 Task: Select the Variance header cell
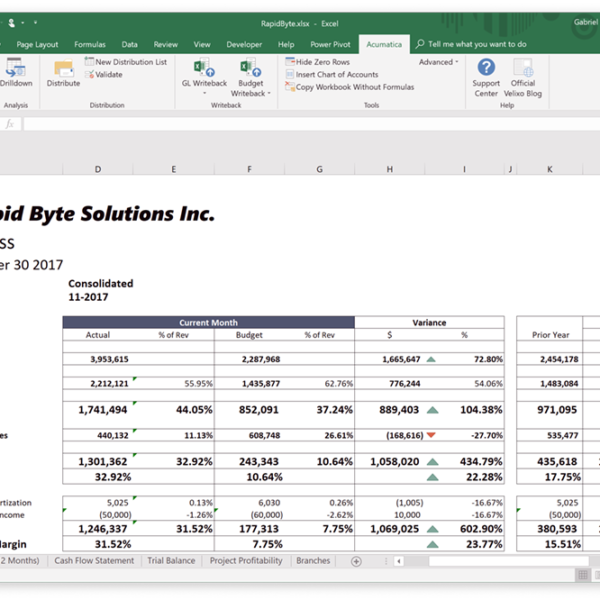pyautogui.click(x=429, y=323)
